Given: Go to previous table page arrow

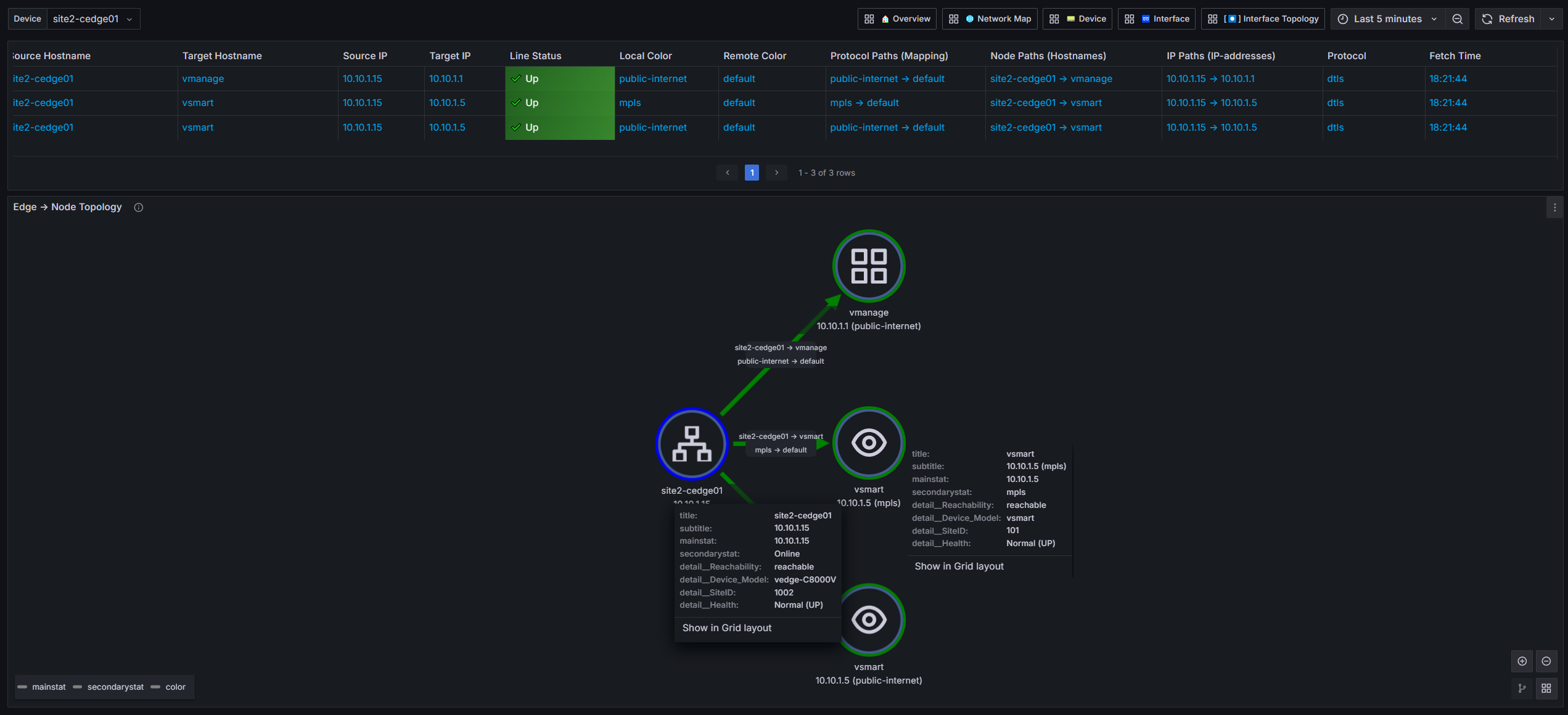Looking at the screenshot, I should pyautogui.click(x=728, y=173).
